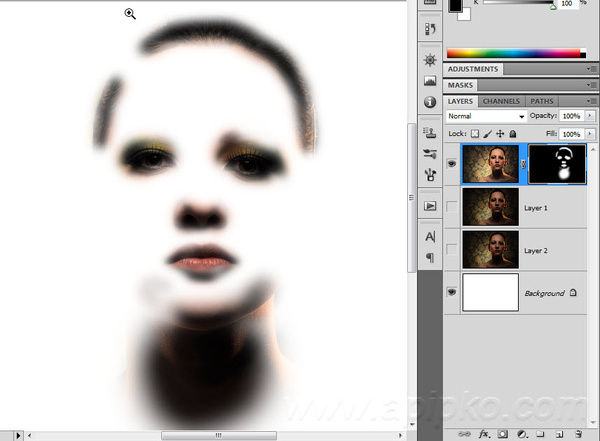
Task: Click the foreground black color swatch
Action: point(455,5)
